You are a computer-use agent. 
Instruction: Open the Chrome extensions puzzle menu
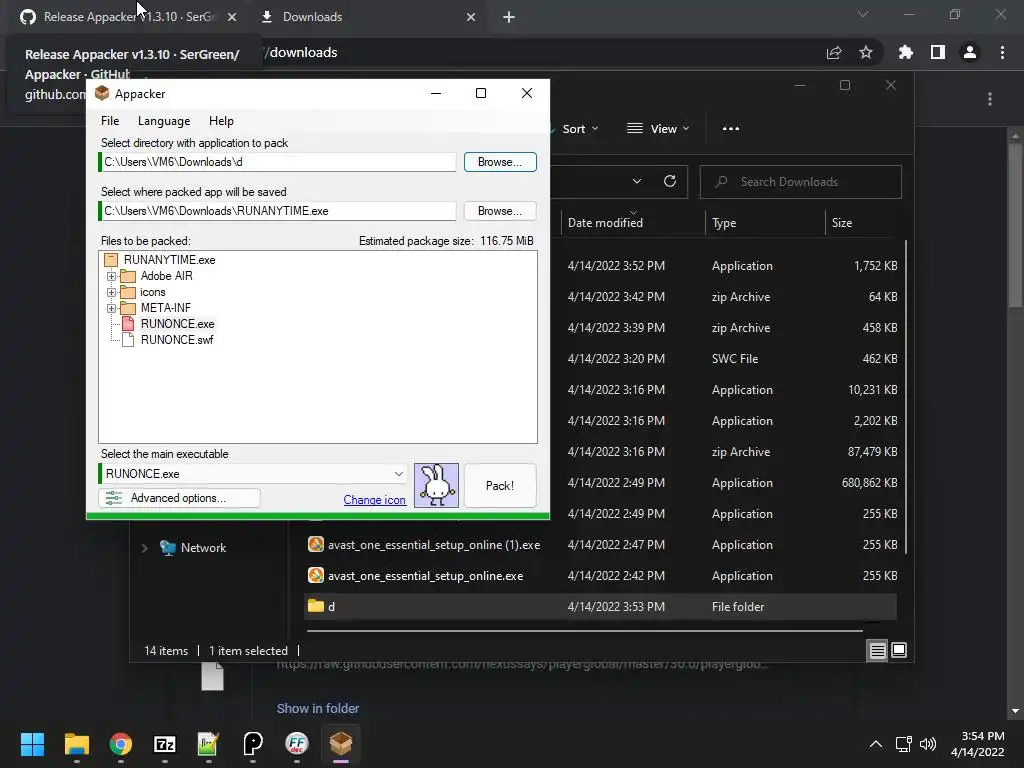point(905,53)
